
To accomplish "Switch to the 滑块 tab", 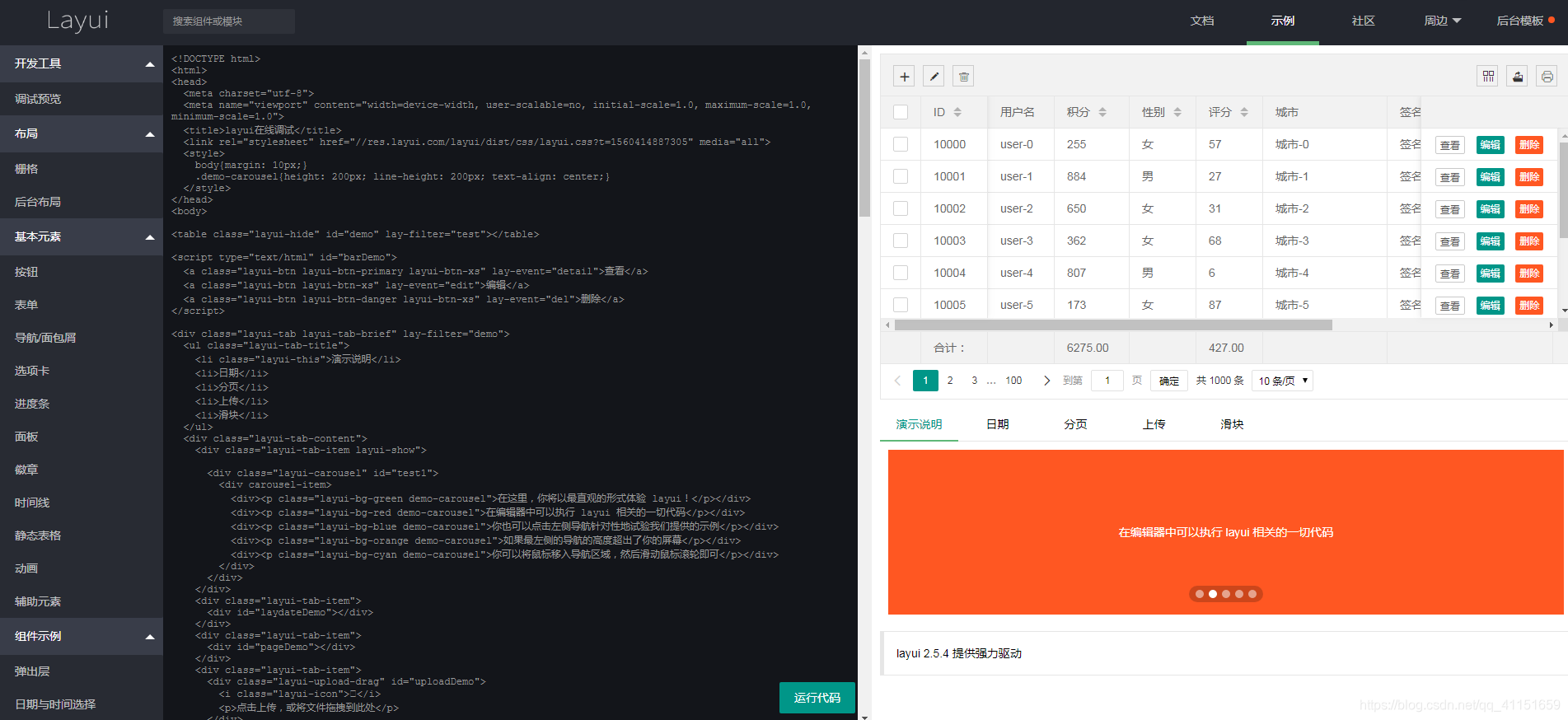I will [1232, 424].
